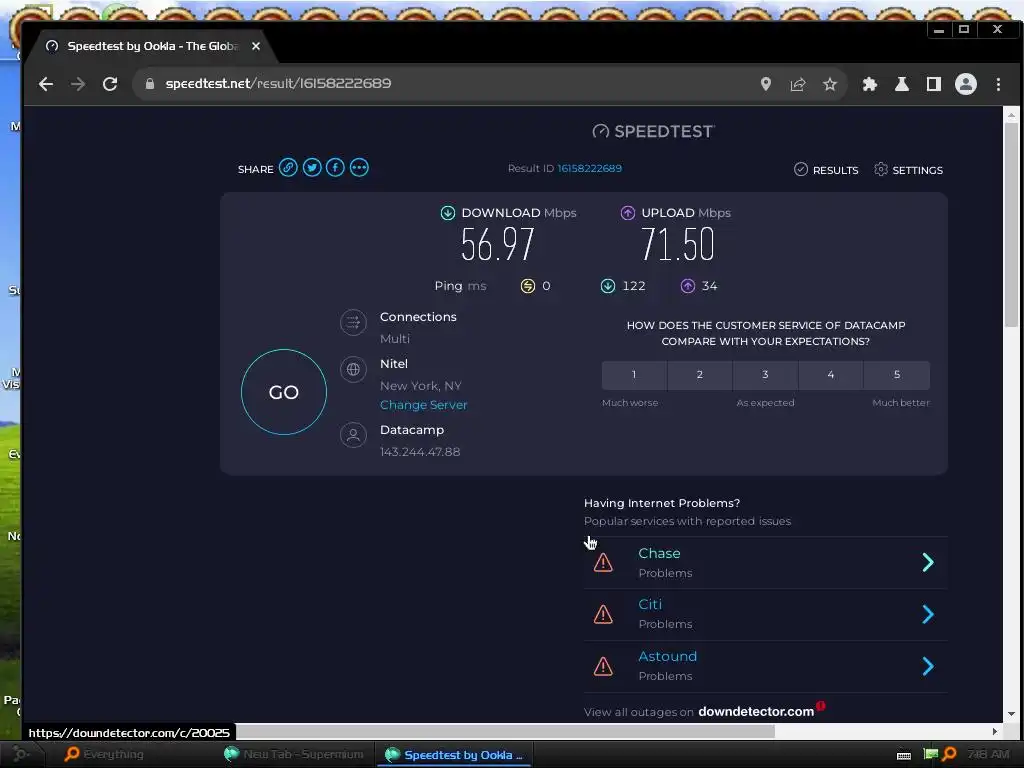The width and height of the screenshot is (1024, 768).
Task: Expand the Citi problems chevron
Action: point(928,614)
